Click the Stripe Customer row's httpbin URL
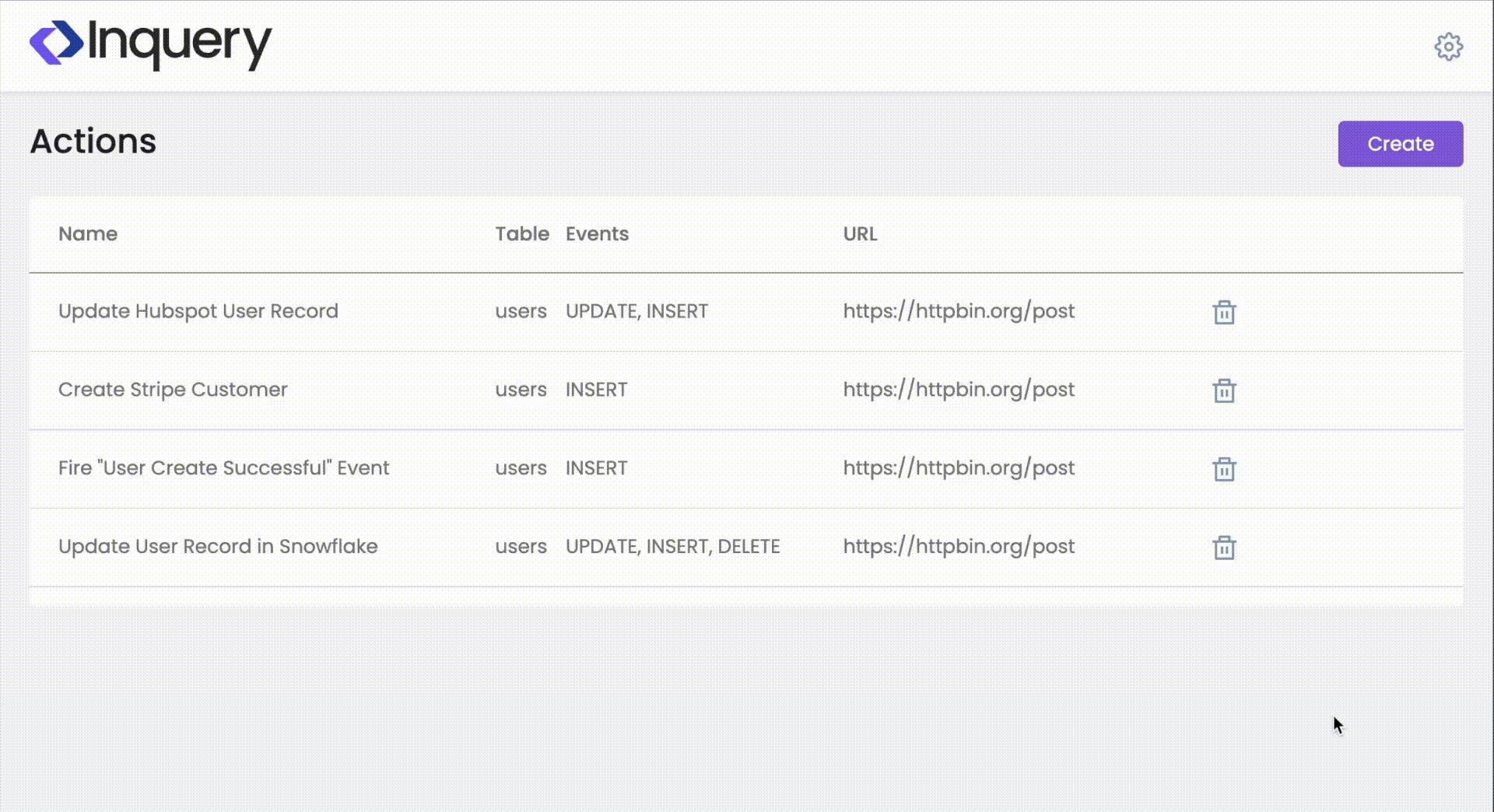This screenshot has height=812, width=1494. point(959,390)
